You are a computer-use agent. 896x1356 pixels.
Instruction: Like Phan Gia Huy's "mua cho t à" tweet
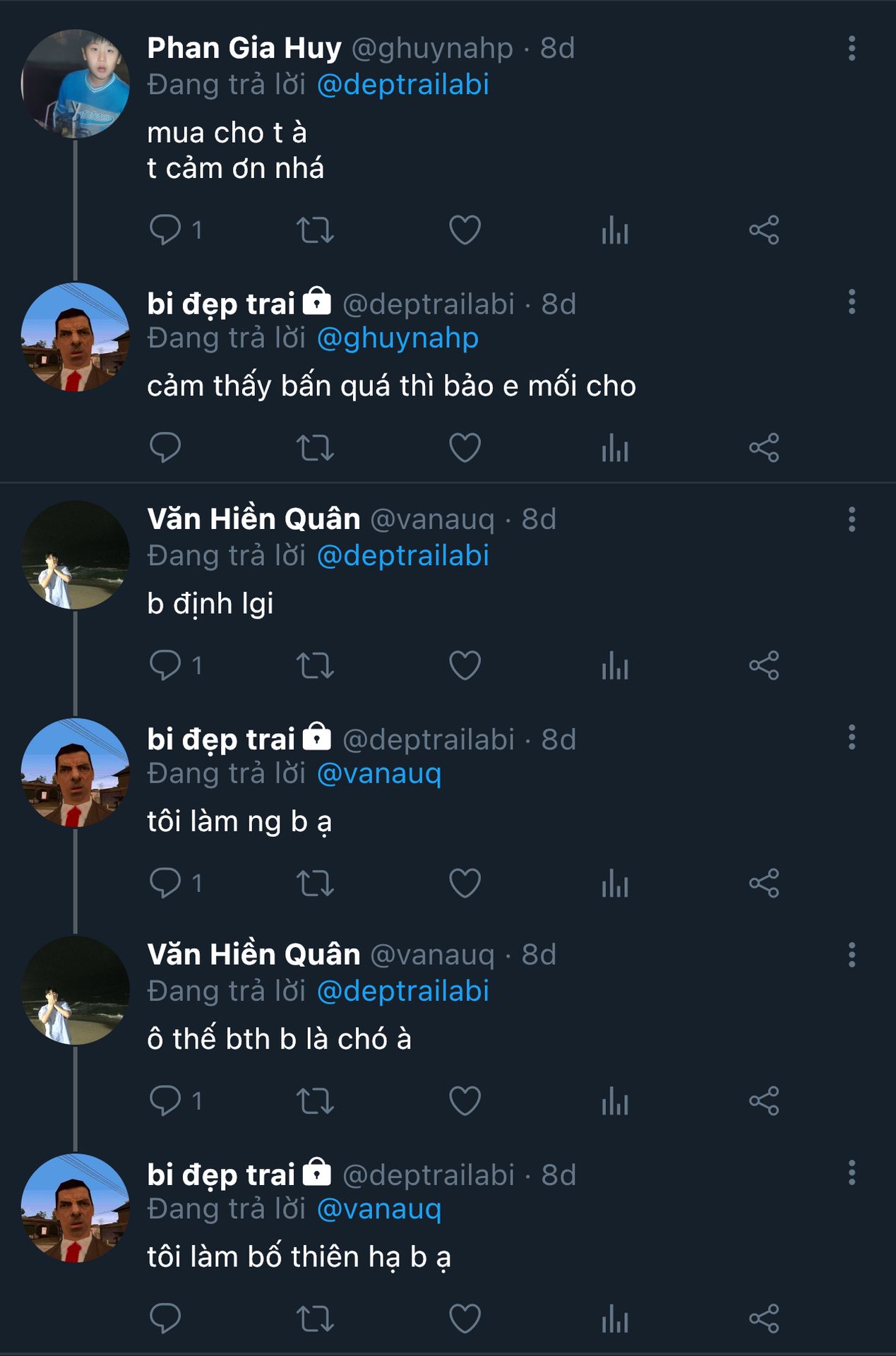465,230
